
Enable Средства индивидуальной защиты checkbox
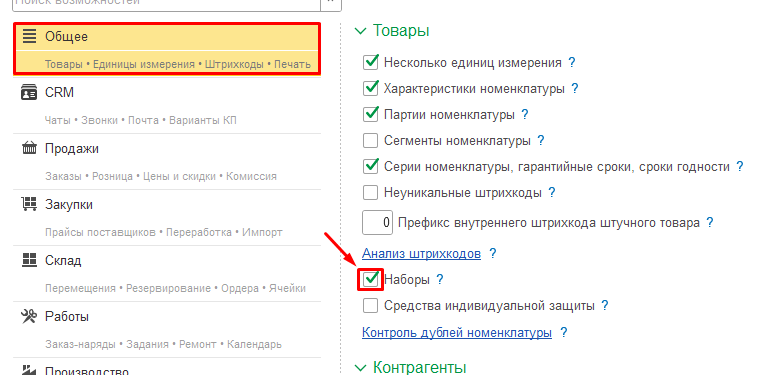tap(370, 306)
